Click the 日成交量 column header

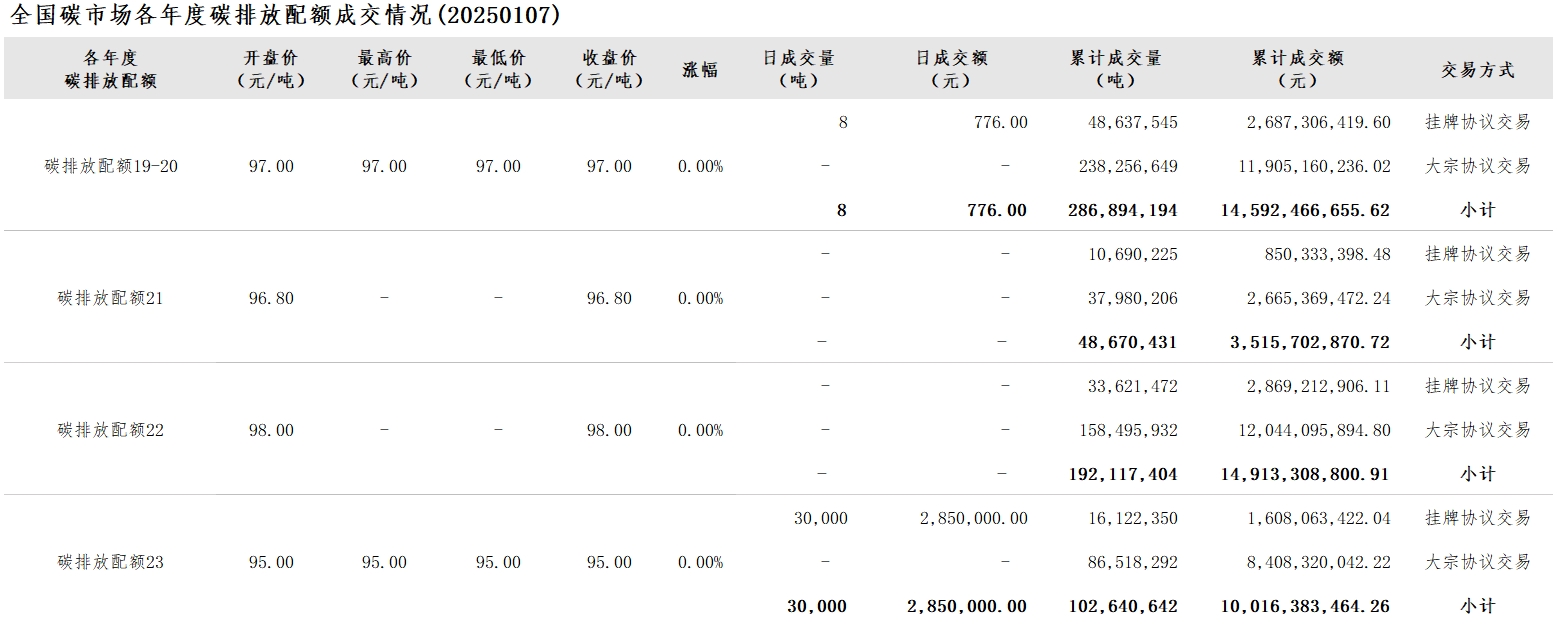pos(798,69)
